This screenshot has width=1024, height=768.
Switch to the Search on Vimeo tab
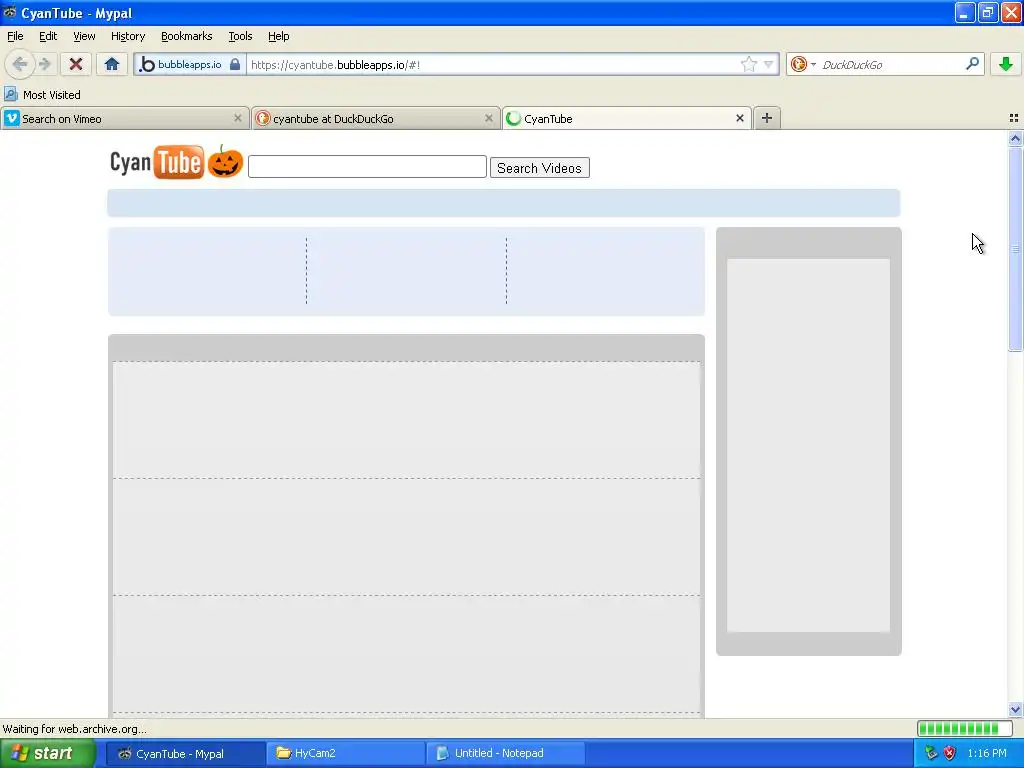click(125, 118)
